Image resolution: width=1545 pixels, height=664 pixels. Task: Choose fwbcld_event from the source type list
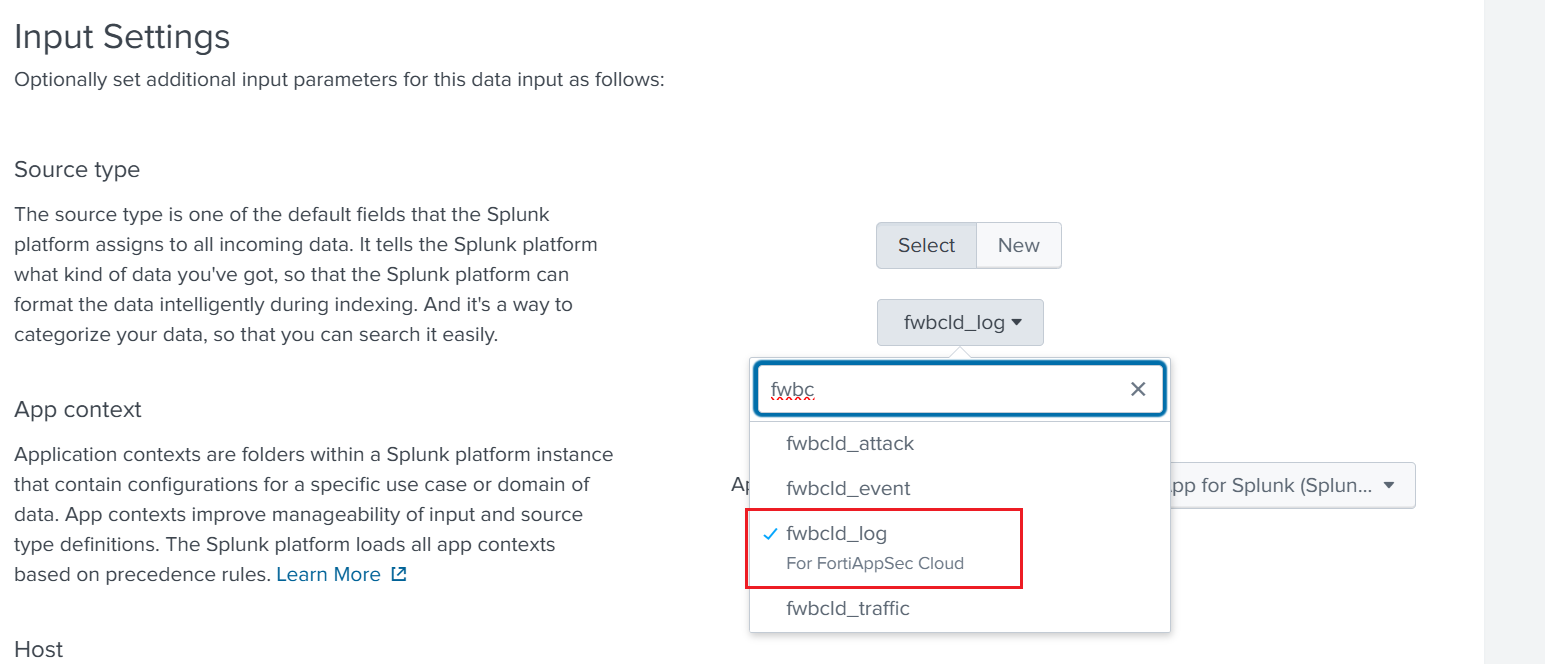pos(848,488)
